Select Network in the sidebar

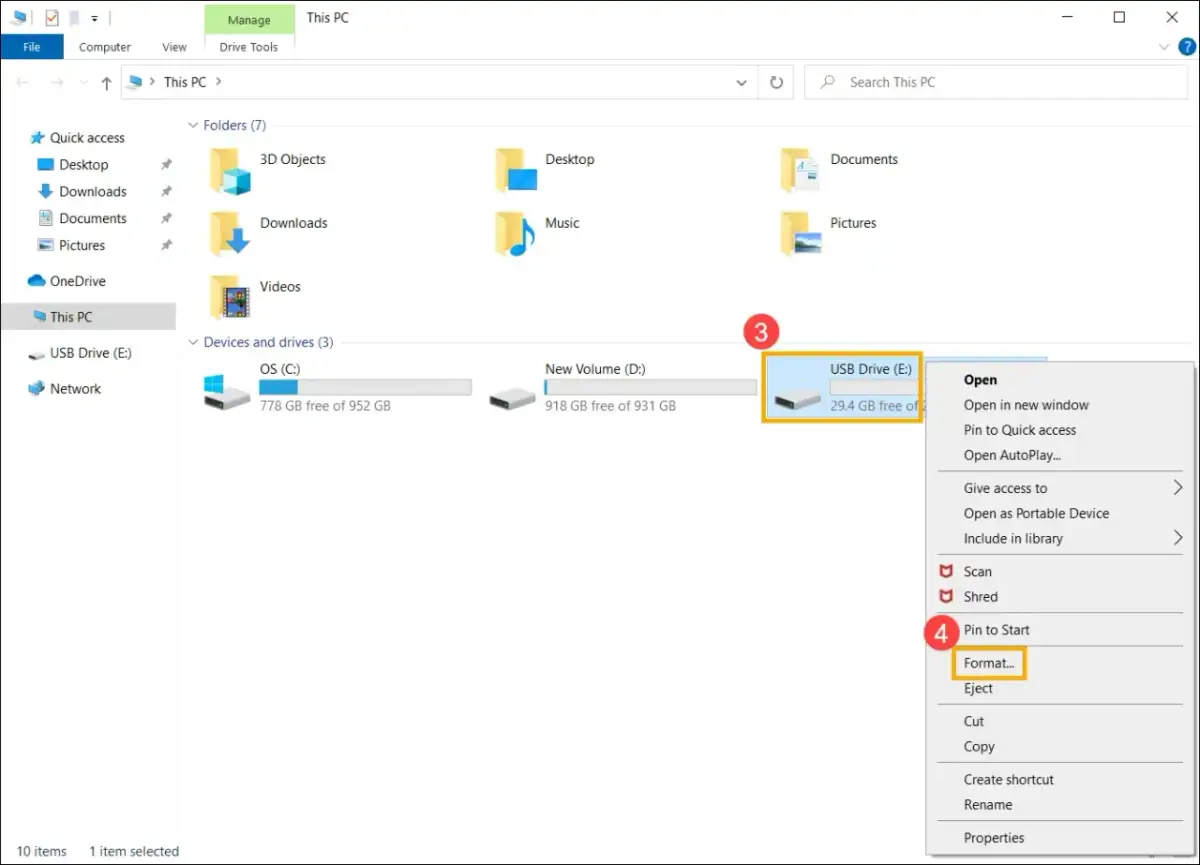tap(74, 388)
